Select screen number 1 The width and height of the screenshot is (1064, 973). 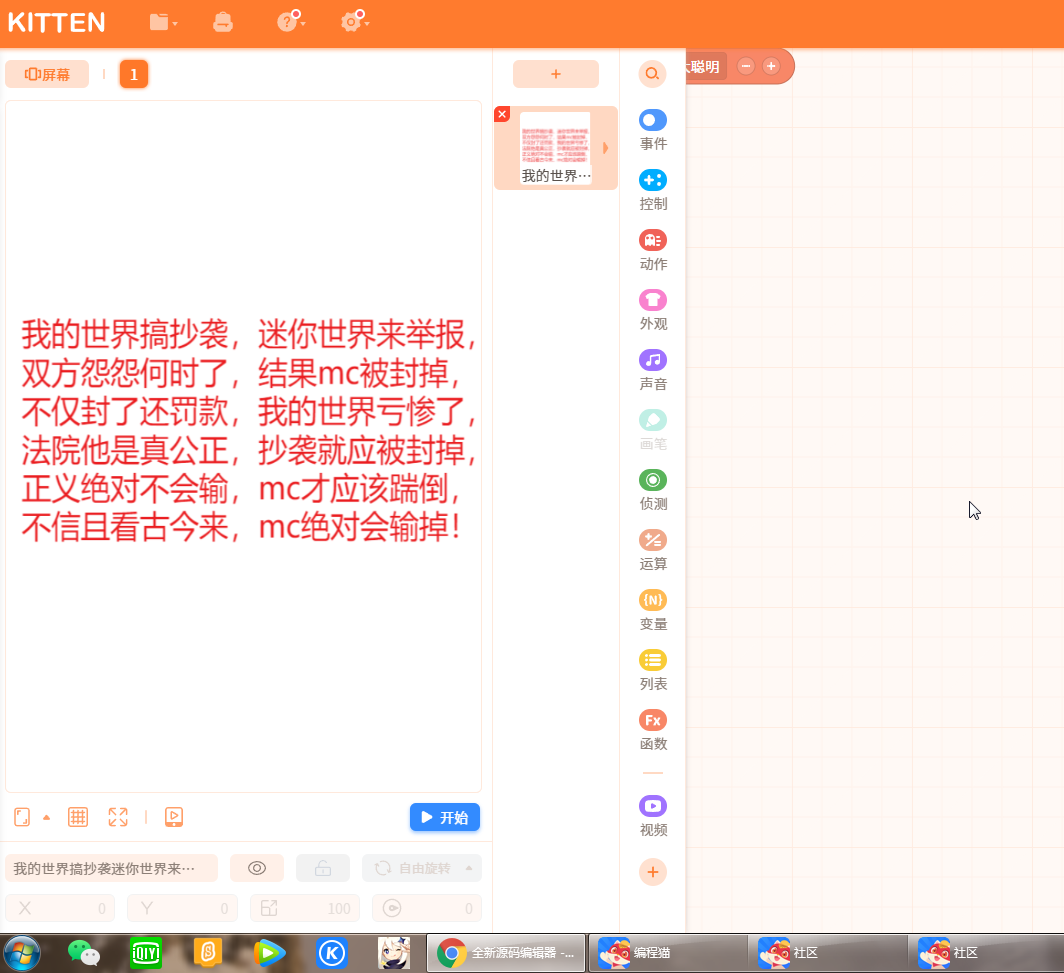click(x=134, y=74)
